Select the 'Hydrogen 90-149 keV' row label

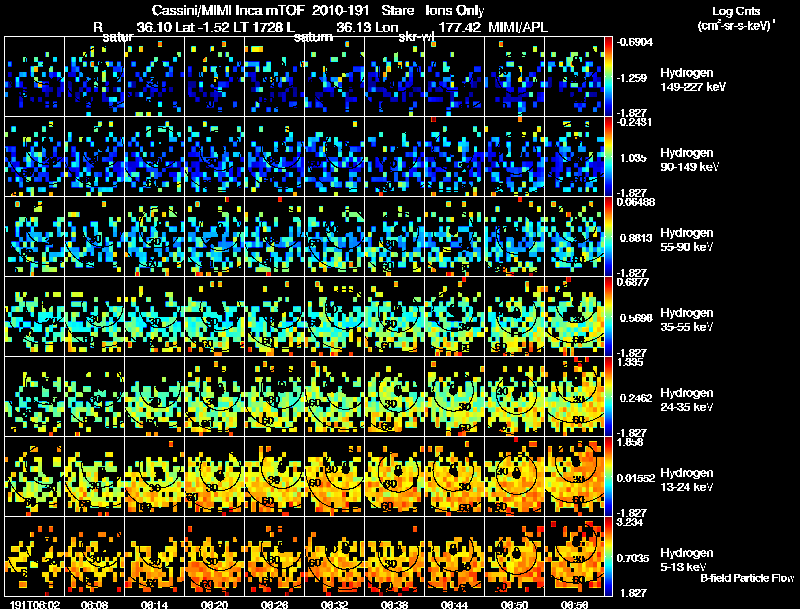coord(689,160)
